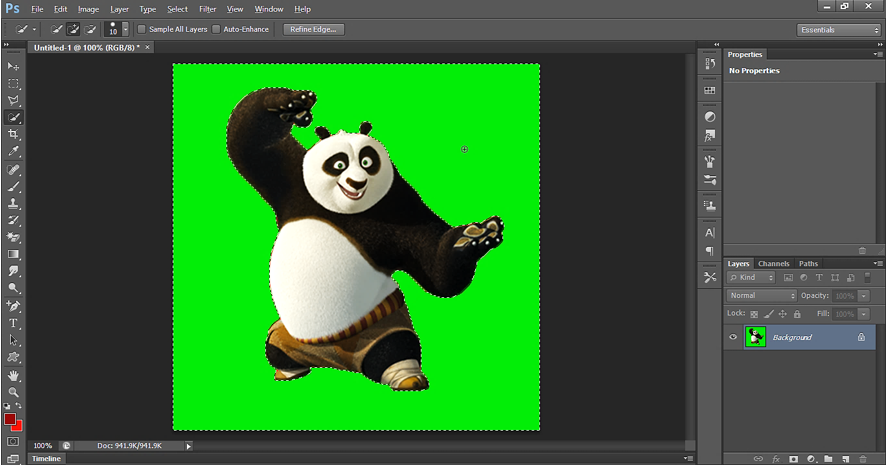Viewport: 887px width, 466px height.
Task: Open the Filter menu
Action: 208,9
